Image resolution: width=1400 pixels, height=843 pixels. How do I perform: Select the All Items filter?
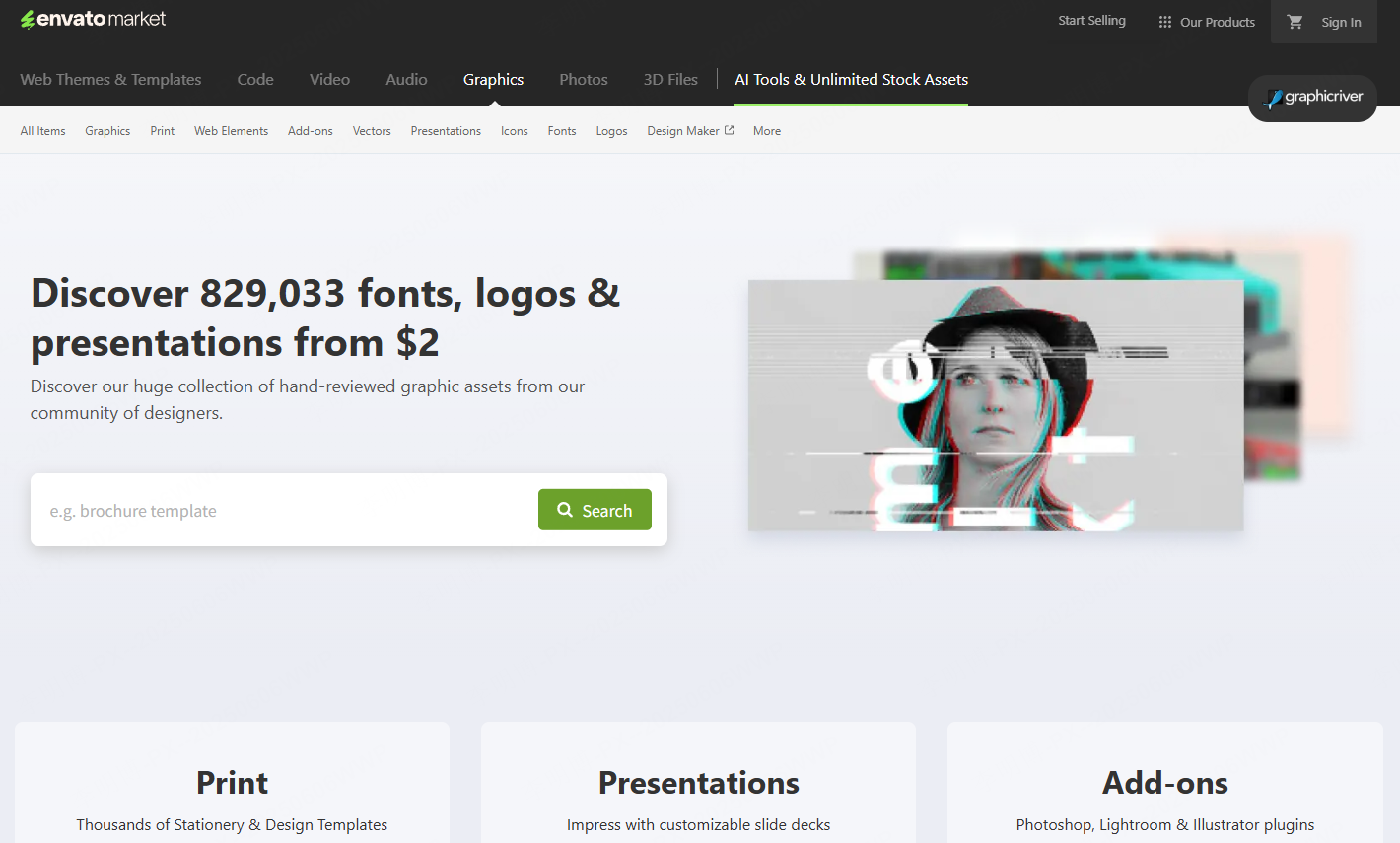tap(42, 130)
